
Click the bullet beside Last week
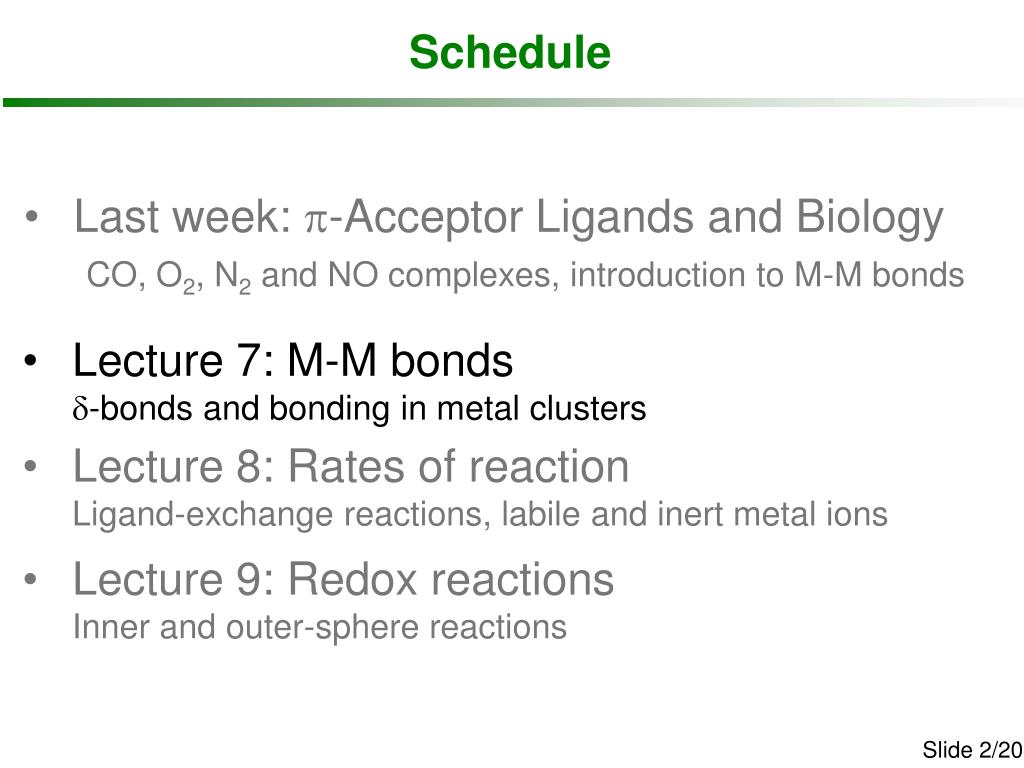31,217
